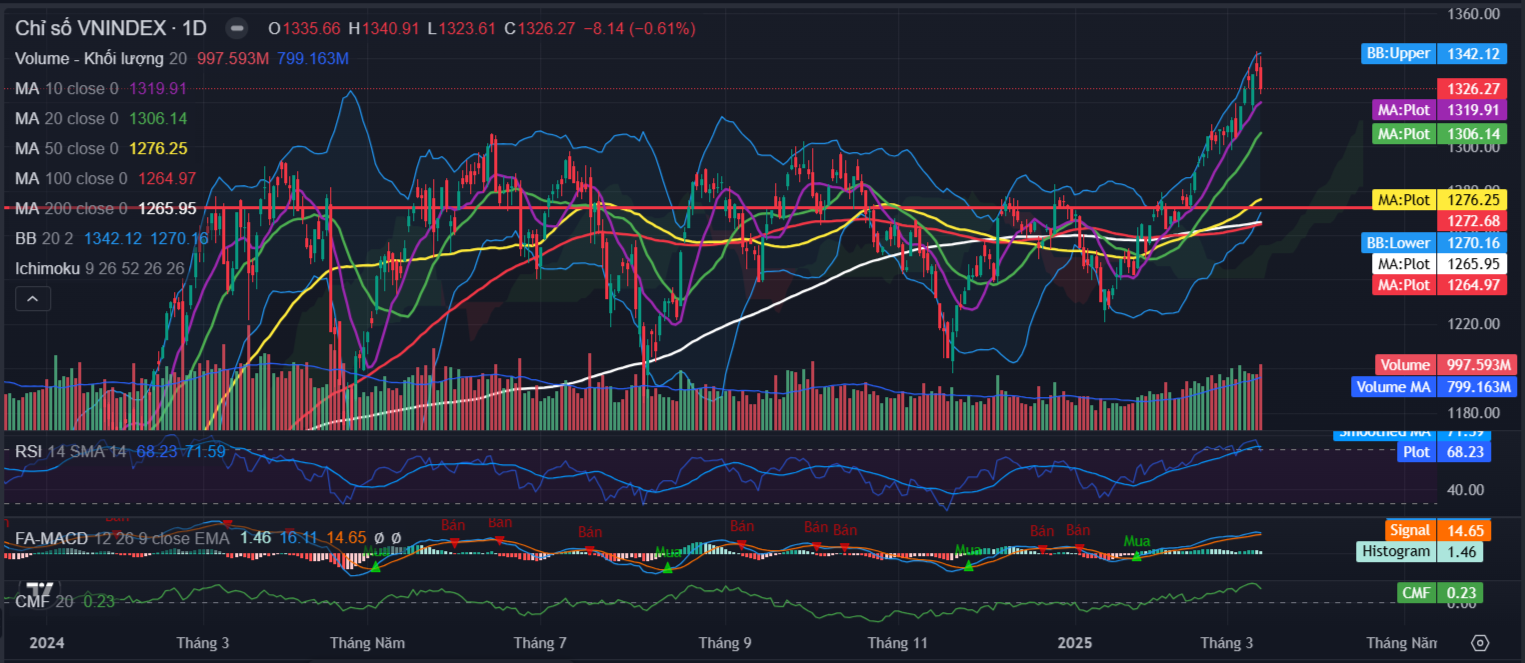This screenshot has height=663, width=1525.
Task: Click the 1326.27 current price label
Action: click(x=1462, y=88)
